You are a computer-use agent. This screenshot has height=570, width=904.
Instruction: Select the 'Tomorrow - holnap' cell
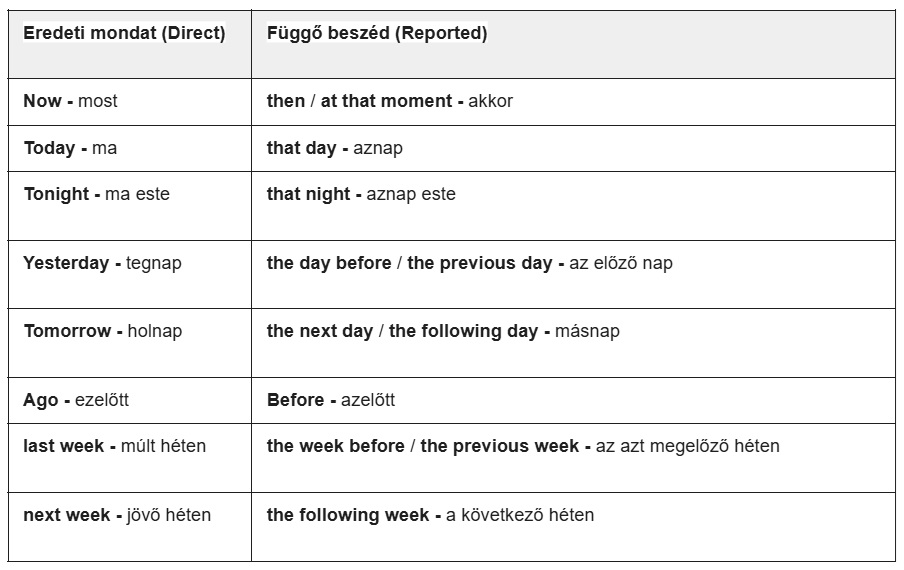point(103,331)
